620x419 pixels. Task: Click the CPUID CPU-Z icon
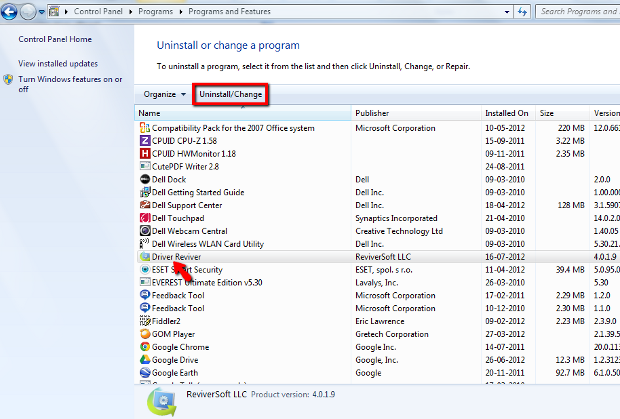(x=145, y=141)
